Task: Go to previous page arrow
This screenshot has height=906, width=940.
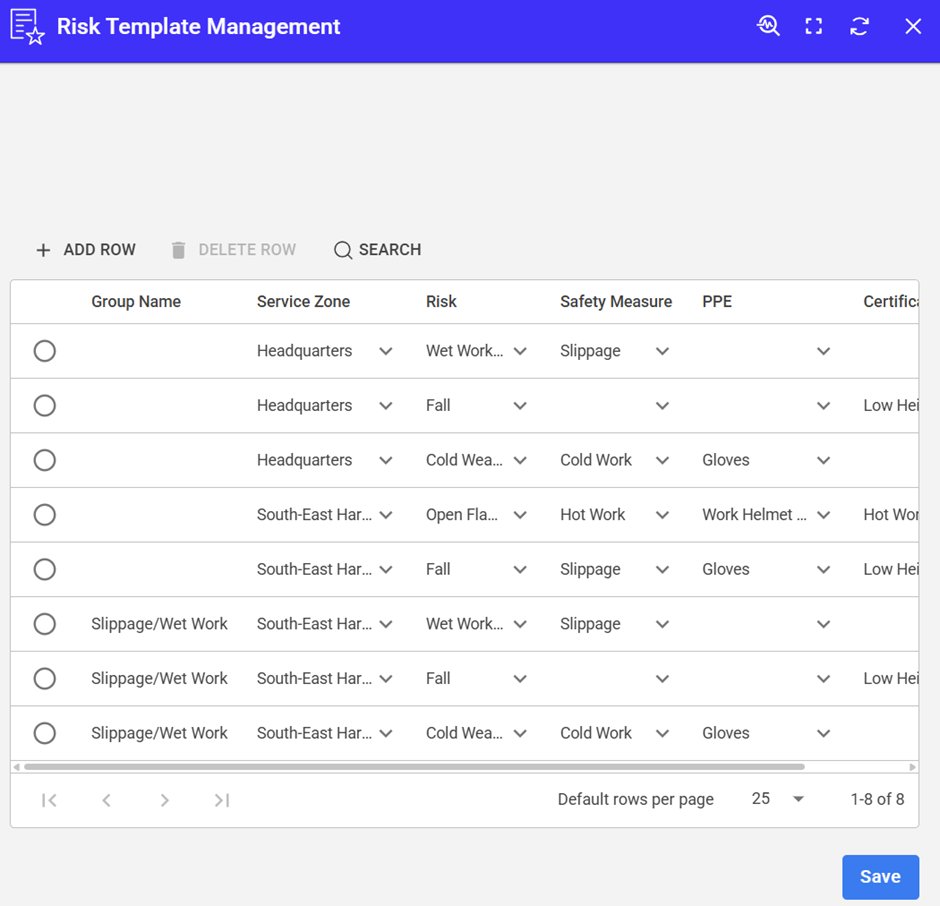Action: [x=107, y=800]
